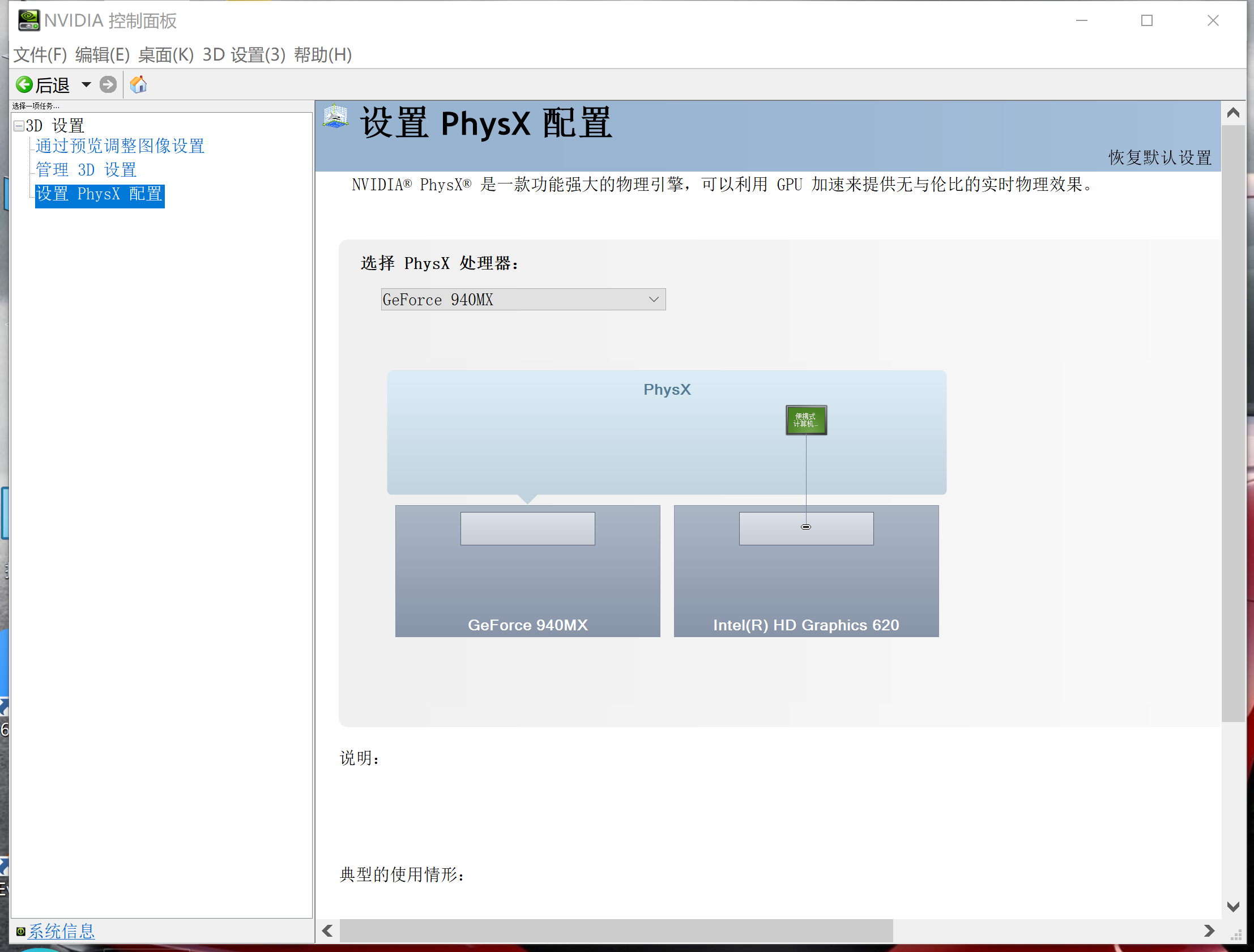Go to the Home page icon

click(138, 85)
